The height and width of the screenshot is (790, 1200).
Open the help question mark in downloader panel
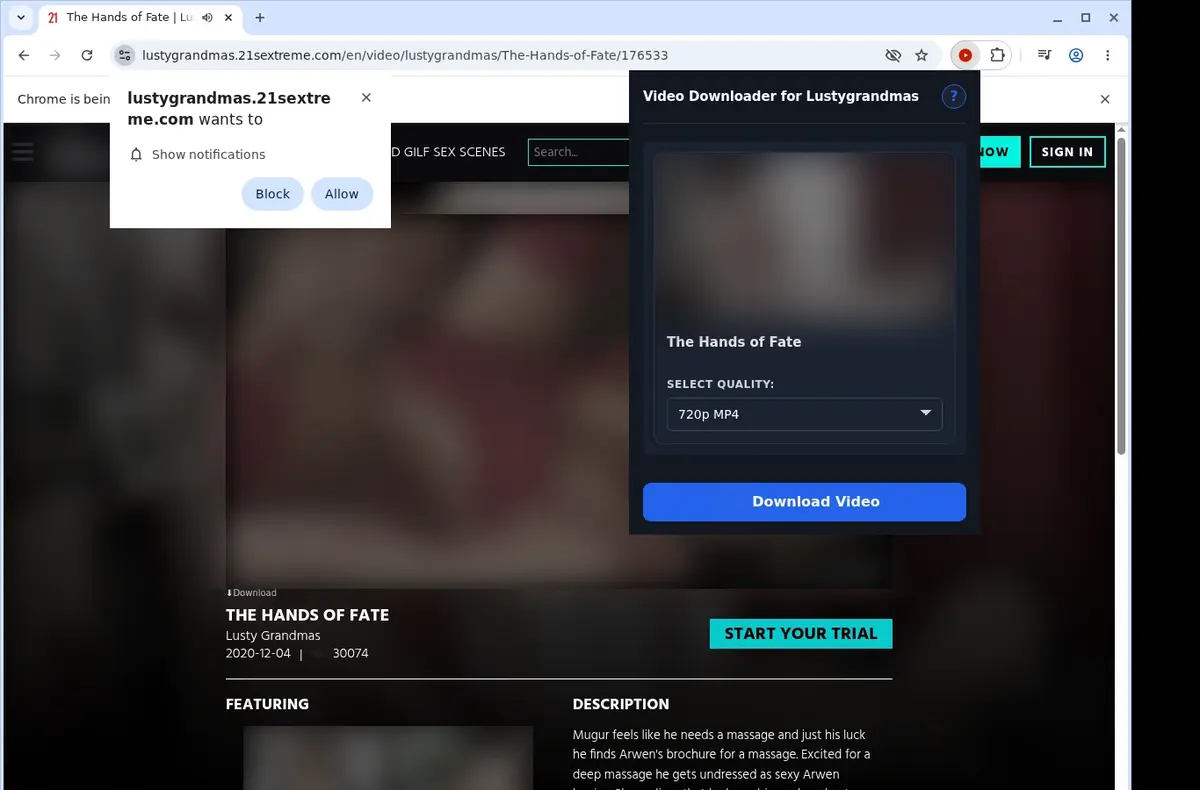[x=954, y=96]
